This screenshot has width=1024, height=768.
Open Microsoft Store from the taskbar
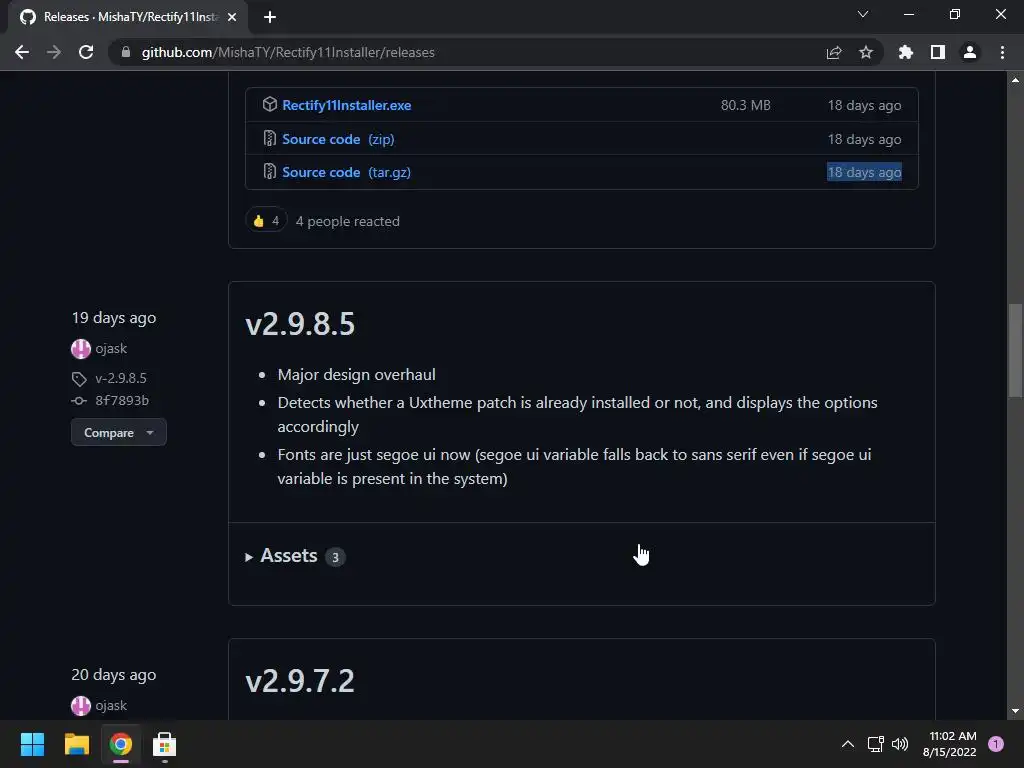coord(165,744)
